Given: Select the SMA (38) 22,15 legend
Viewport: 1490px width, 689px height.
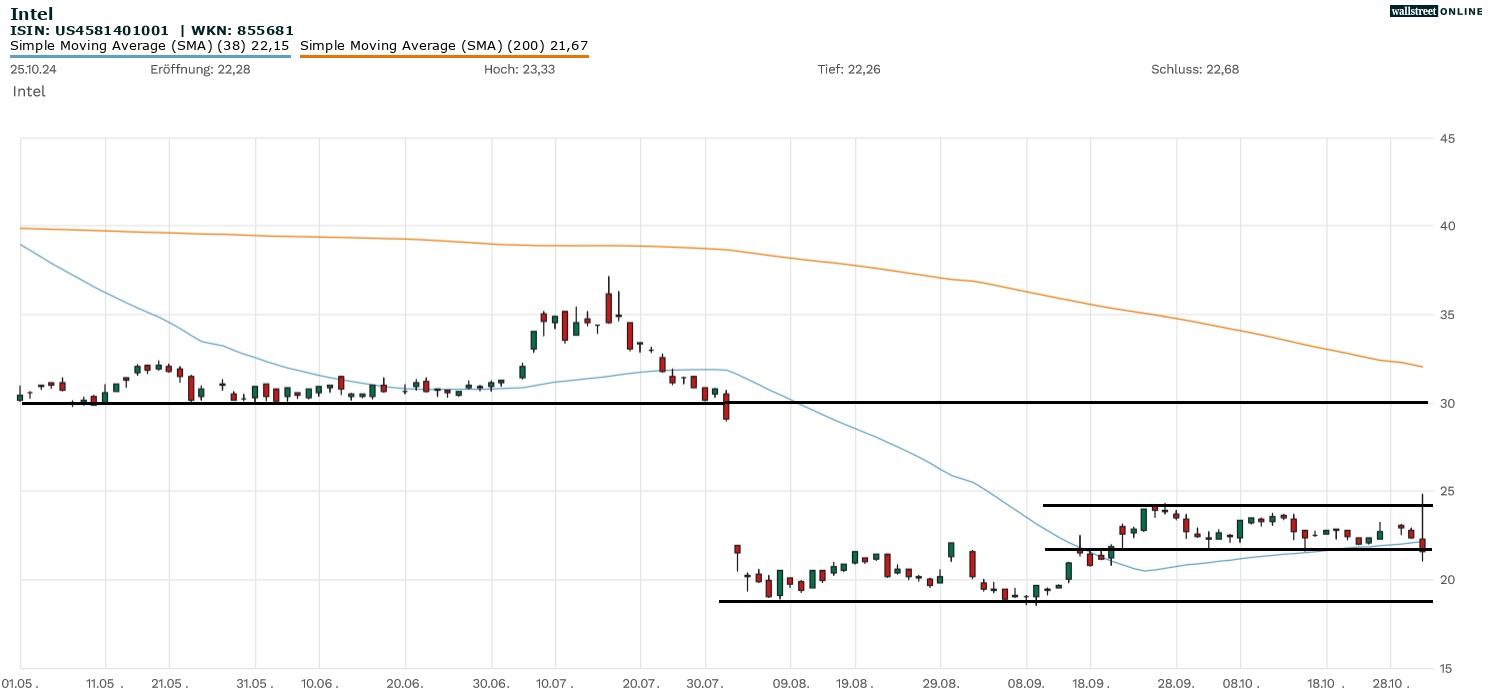Looking at the screenshot, I should (150, 45).
